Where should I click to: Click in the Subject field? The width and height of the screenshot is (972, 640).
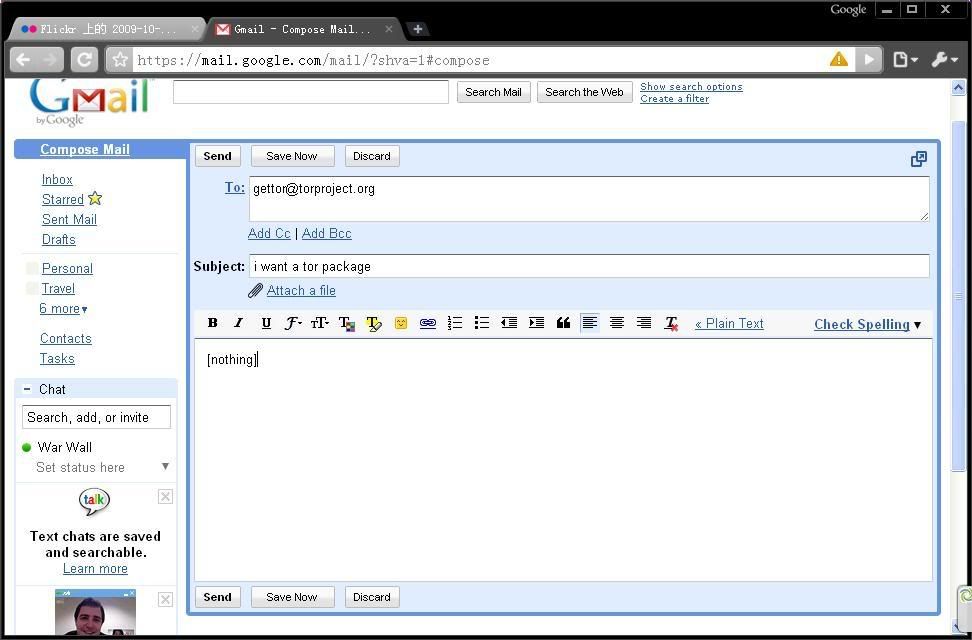589,266
